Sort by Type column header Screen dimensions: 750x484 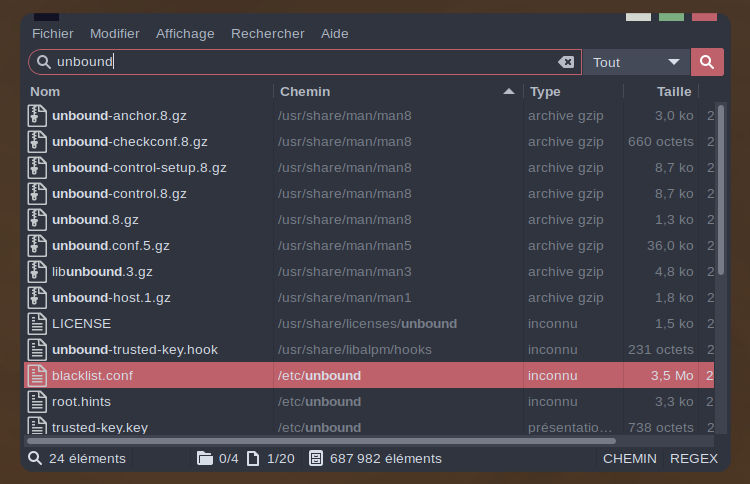click(574, 92)
